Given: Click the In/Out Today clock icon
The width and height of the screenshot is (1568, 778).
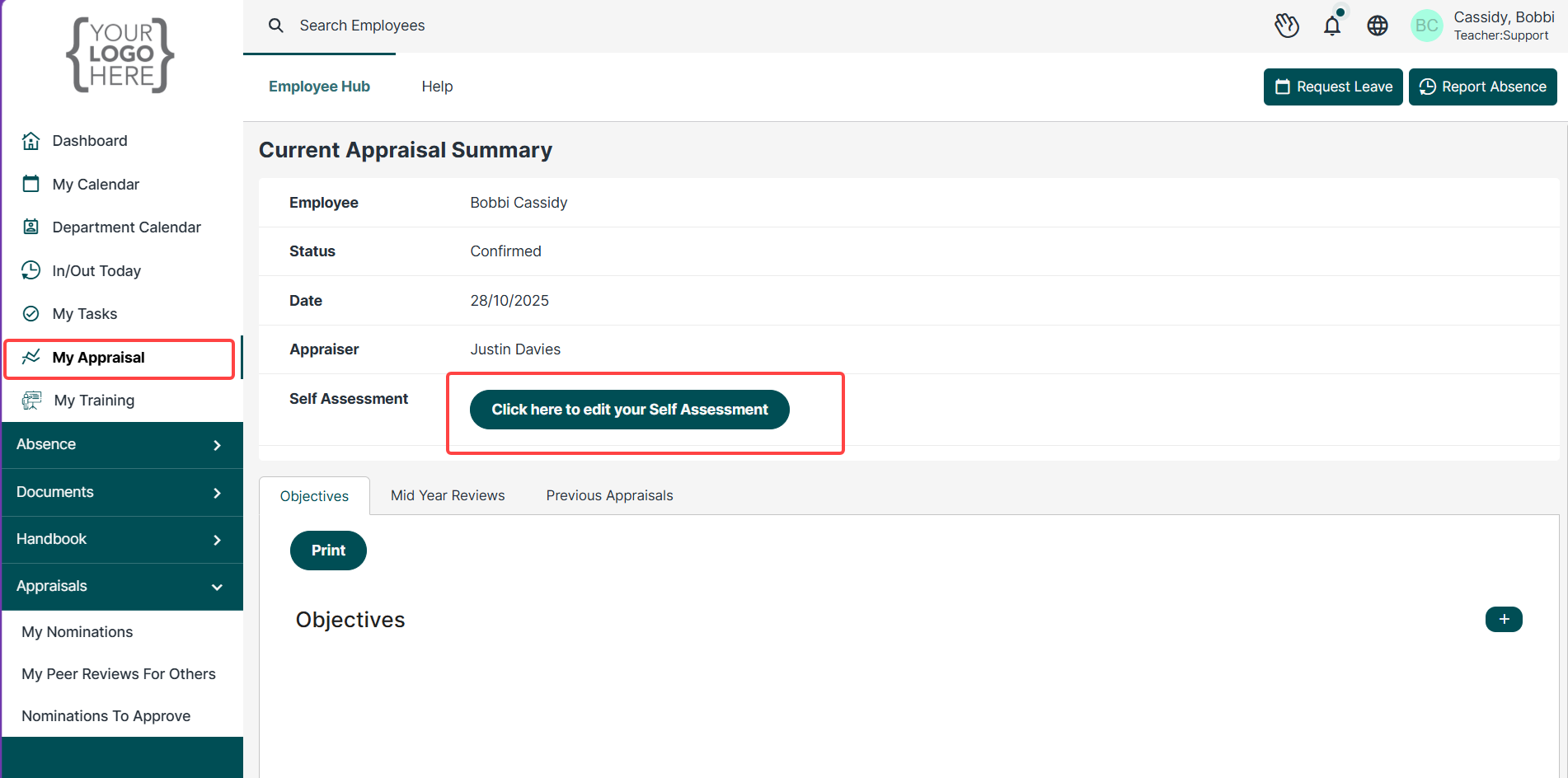Looking at the screenshot, I should click(x=31, y=270).
